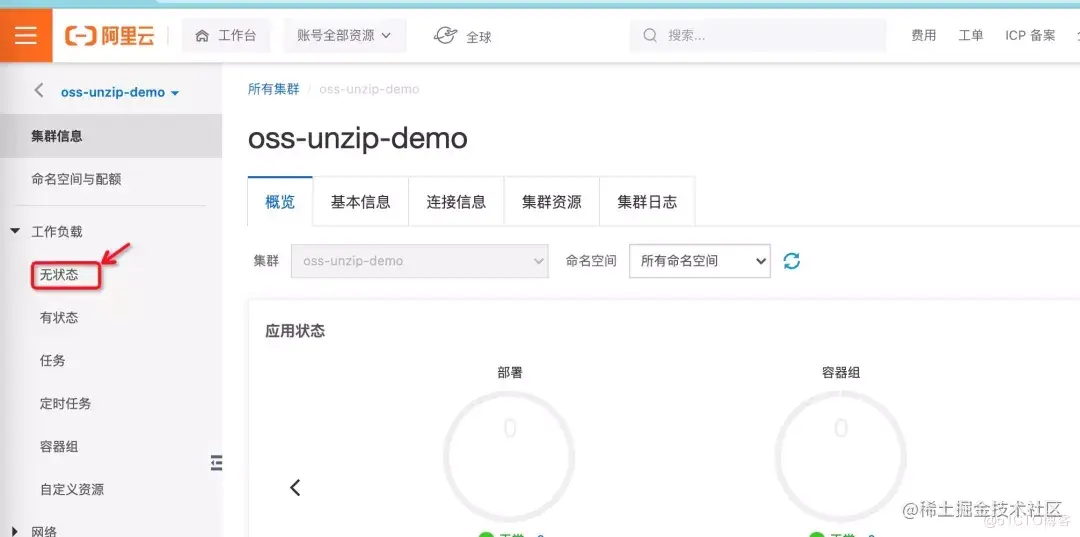The height and width of the screenshot is (537, 1080).
Task: Open 容器组 in the sidebar
Action: tap(59, 446)
